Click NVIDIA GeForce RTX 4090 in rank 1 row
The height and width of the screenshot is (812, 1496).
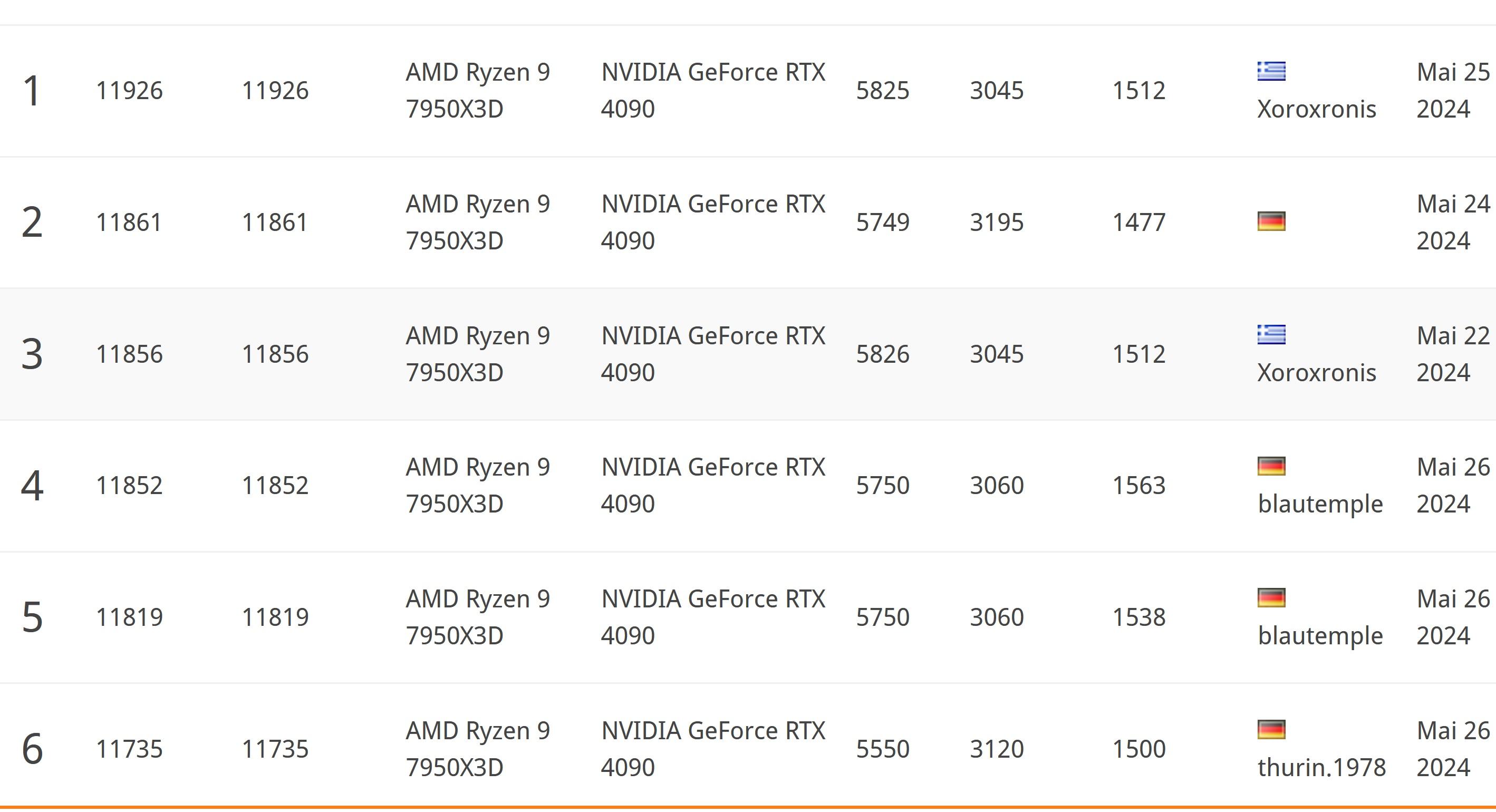[712, 91]
